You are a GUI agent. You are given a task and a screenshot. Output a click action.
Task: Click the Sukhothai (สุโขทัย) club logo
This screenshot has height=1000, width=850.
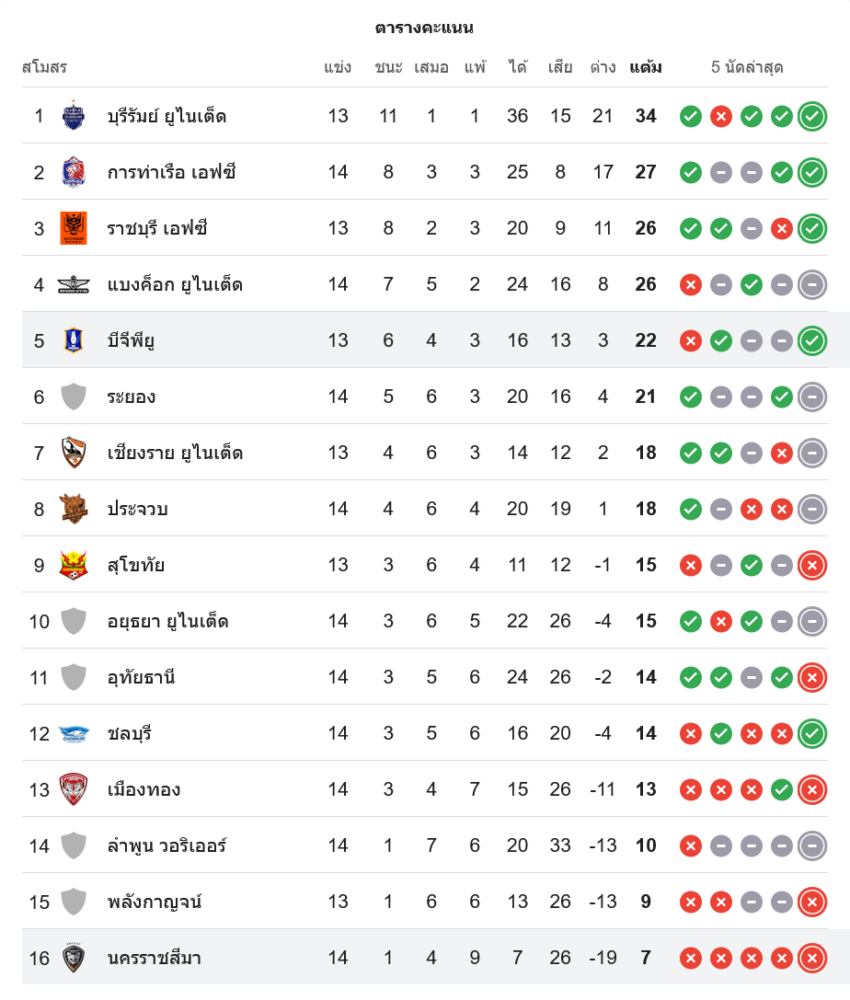coord(73,565)
